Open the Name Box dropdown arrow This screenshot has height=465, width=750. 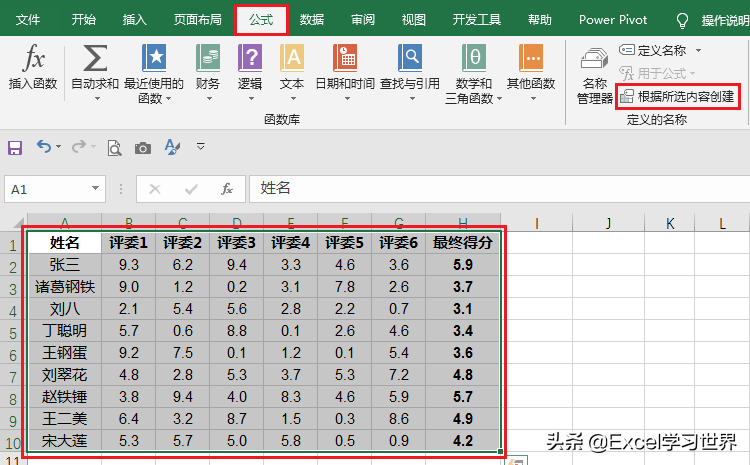pos(95,188)
